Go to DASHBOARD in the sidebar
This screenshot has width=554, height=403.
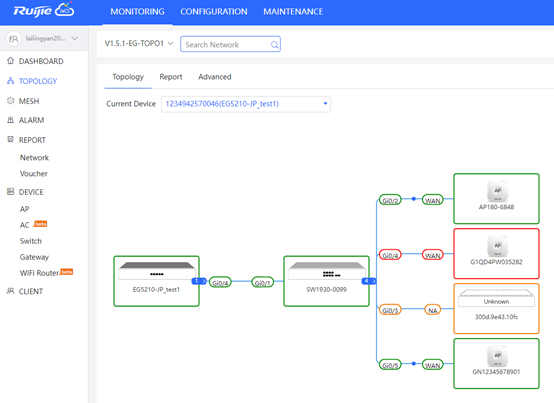(x=41, y=61)
